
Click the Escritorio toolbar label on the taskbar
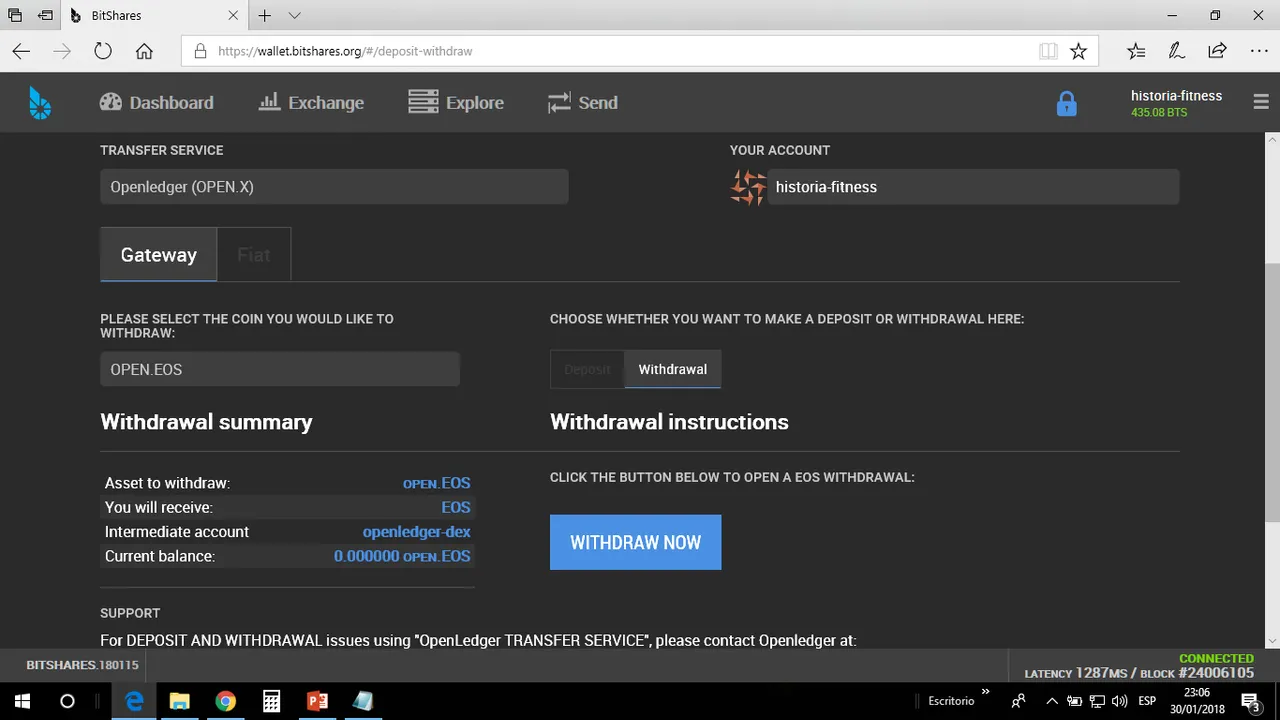click(951, 701)
